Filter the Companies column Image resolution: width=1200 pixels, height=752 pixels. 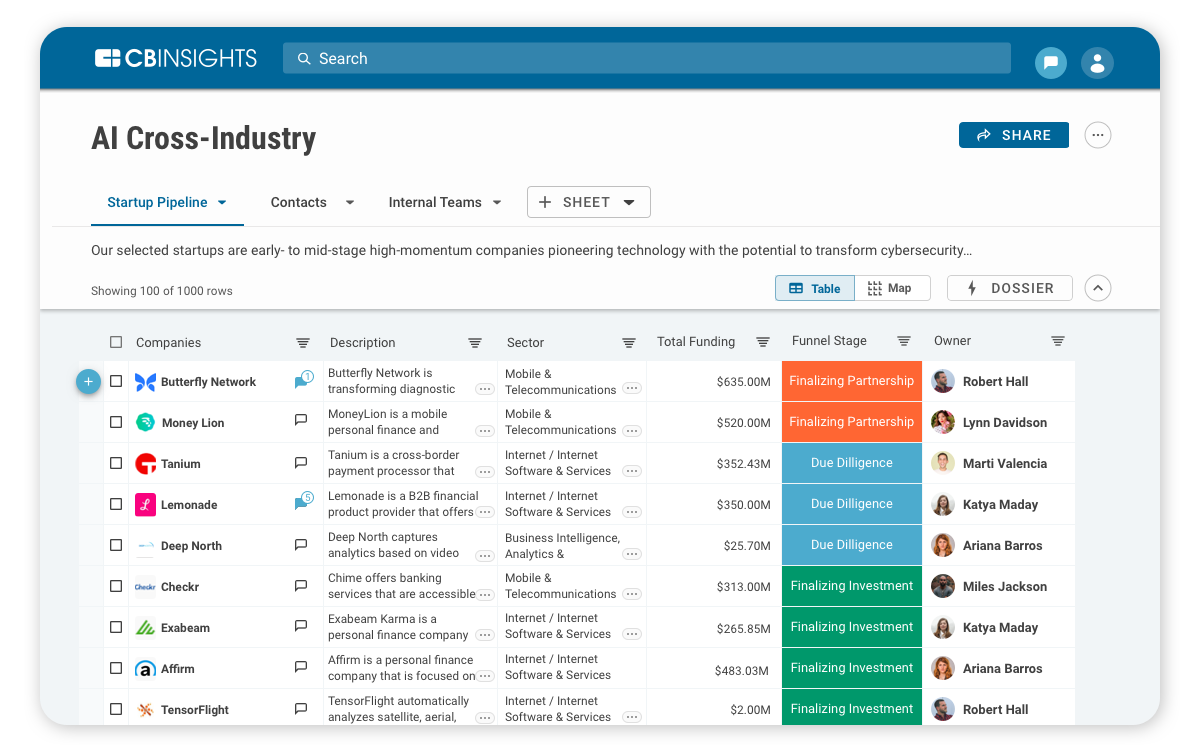(303, 343)
